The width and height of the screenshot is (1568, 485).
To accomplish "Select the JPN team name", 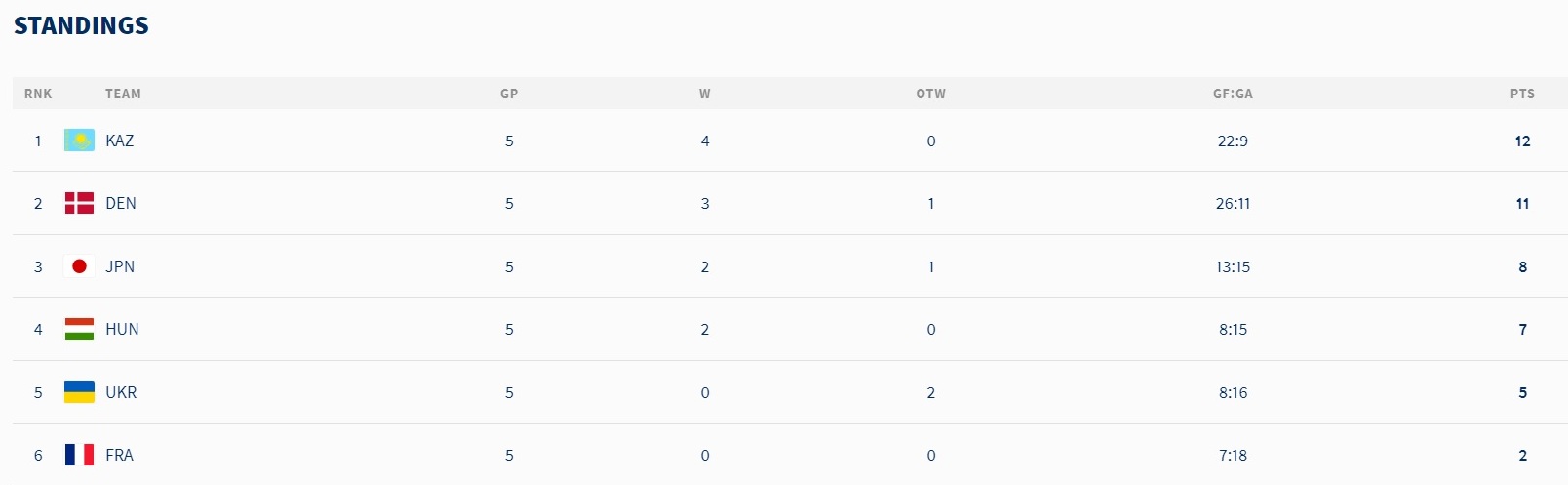I will [x=120, y=266].
